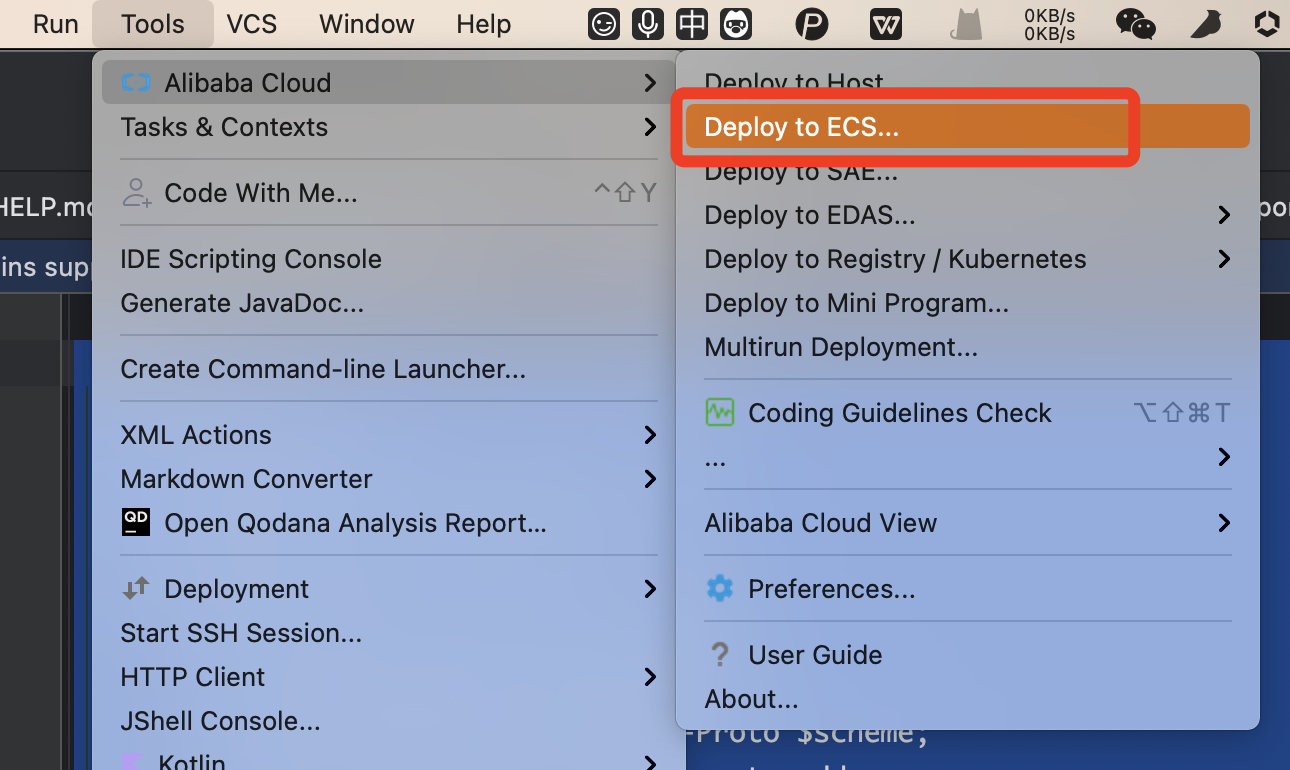Viewport: 1290px width, 770px height.
Task: Click the bird menu bar icon
Action: [x=1209, y=24]
